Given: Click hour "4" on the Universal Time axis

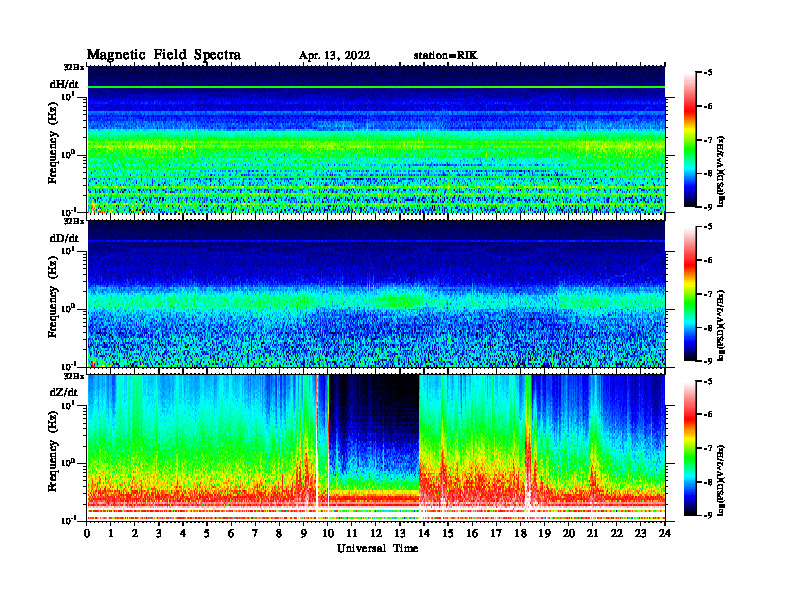Looking at the screenshot, I should point(183,534).
